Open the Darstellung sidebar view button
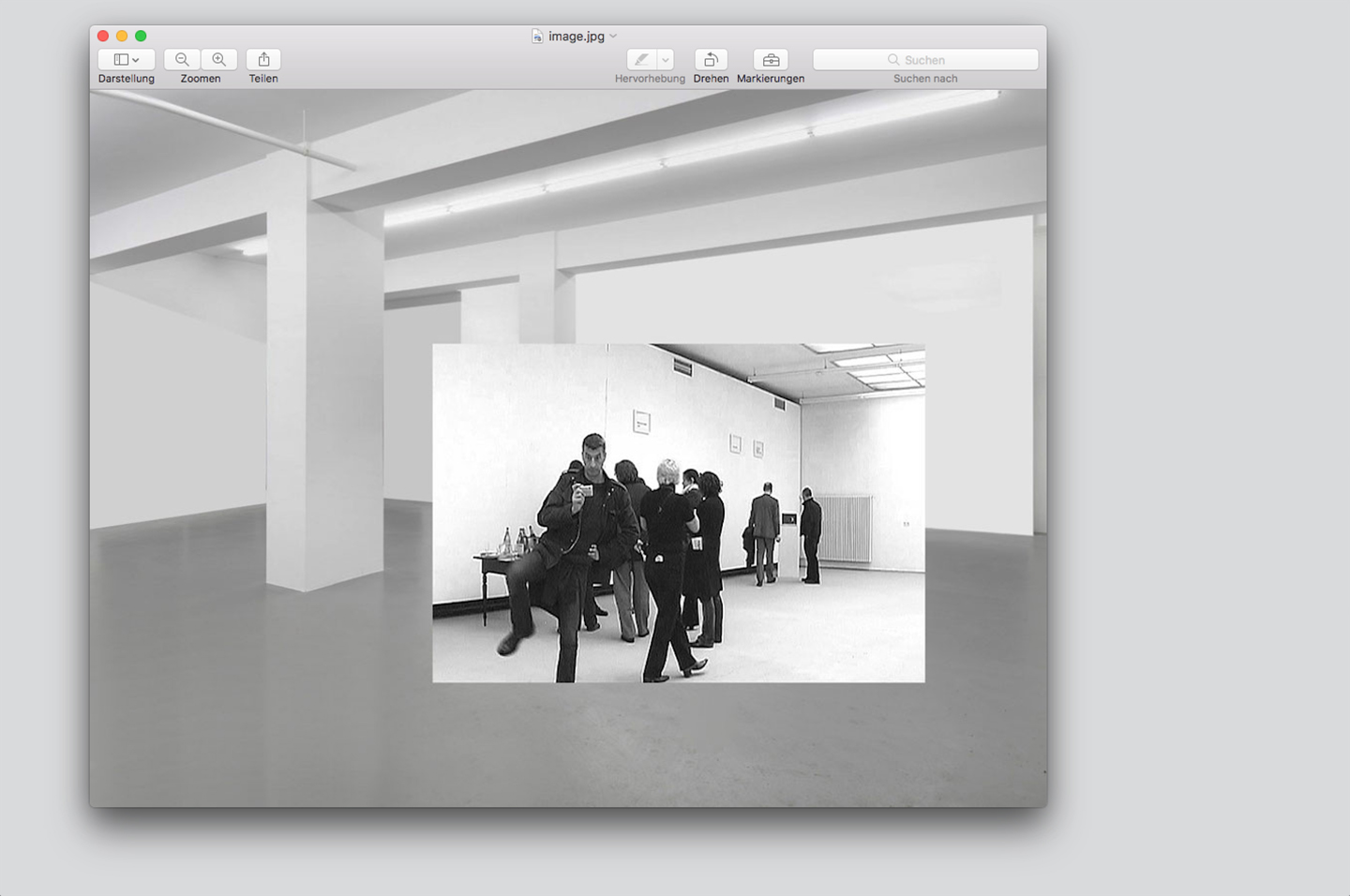Image resolution: width=1350 pixels, height=896 pixels. (127, 59)
